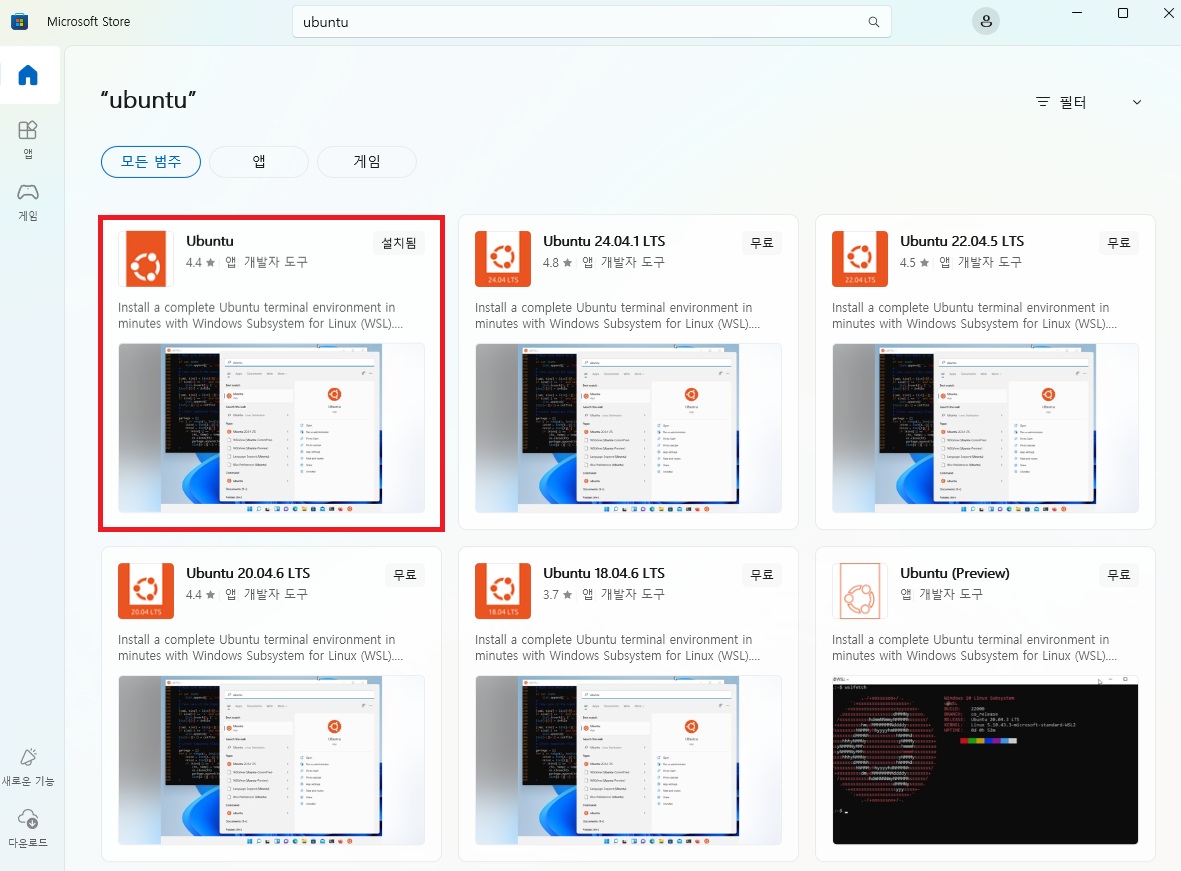Select the 게임 filter tab
The width and height of the screenshot is (1181, 871).
pos(367,162)
